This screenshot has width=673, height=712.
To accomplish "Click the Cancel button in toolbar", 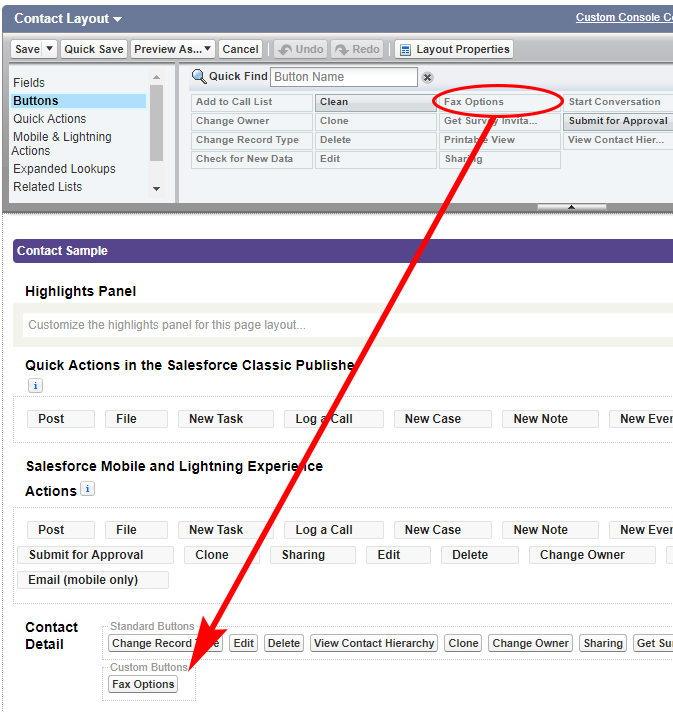I will pos(240,49).
